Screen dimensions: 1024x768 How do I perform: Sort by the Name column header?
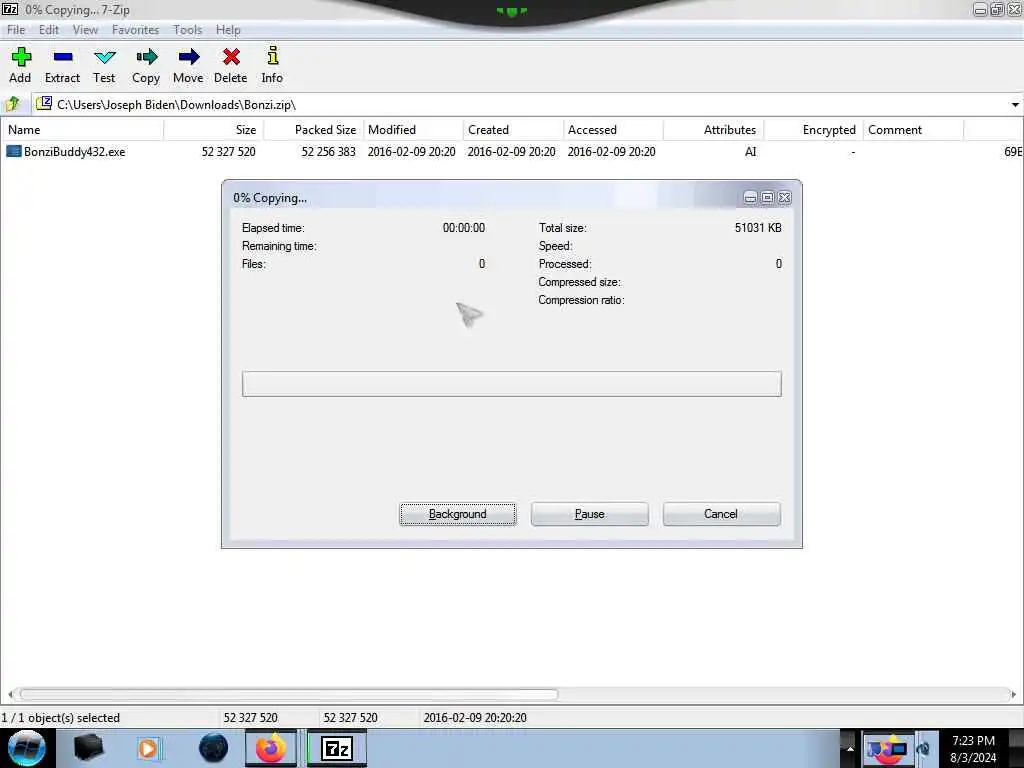point(82,130)
